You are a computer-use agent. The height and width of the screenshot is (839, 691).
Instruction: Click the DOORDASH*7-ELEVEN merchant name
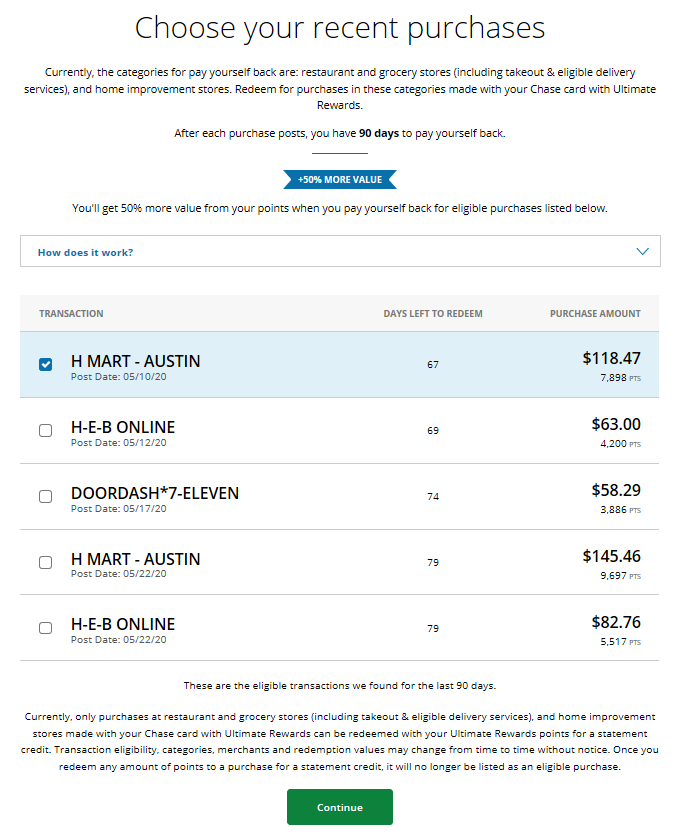pyautogui.click(x=155, y=493)
